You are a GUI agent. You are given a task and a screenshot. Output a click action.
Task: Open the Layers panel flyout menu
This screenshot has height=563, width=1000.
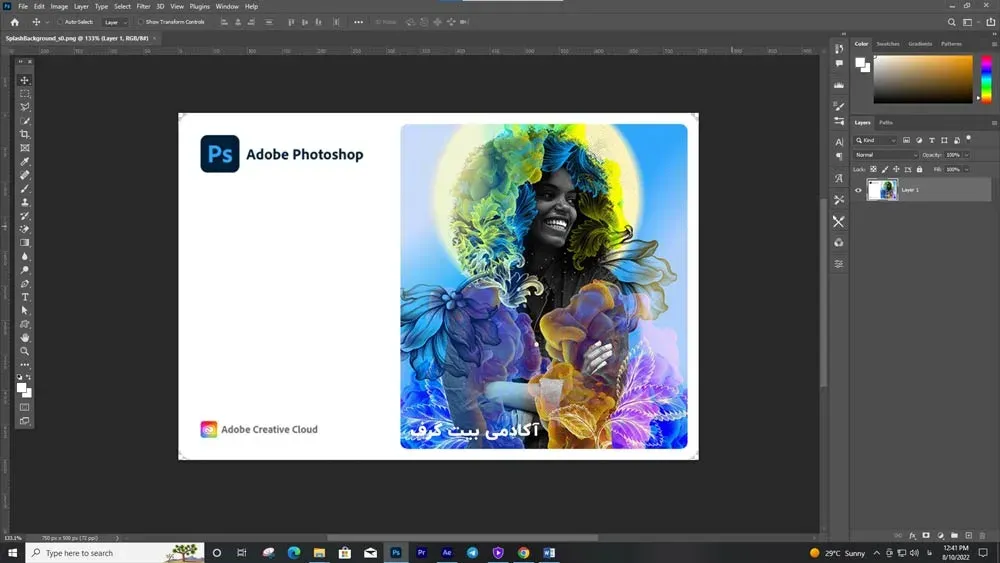[x=994, y=122]
